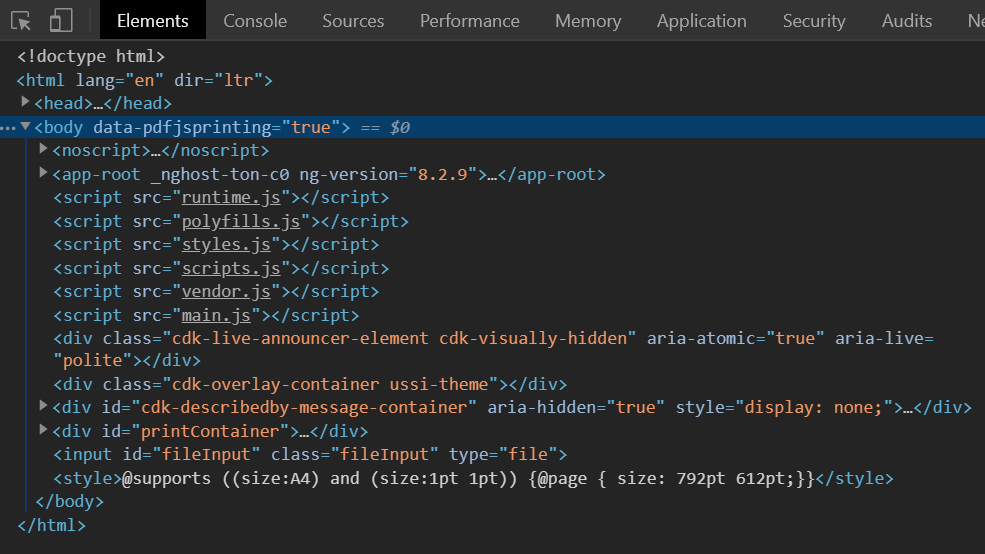Select the closing body tag
This screenshot has height=554, width=985.
(x=69, y=502)
